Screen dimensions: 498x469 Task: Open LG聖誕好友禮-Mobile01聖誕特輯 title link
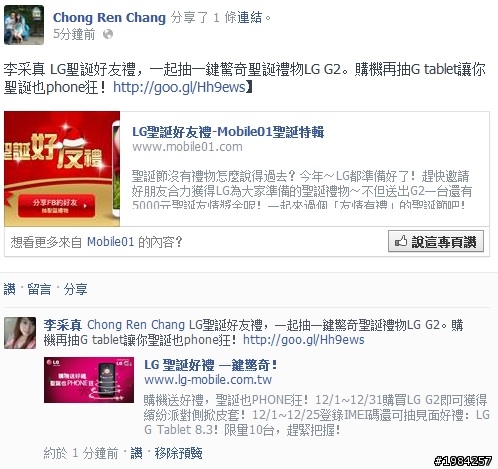coord(228,132)
